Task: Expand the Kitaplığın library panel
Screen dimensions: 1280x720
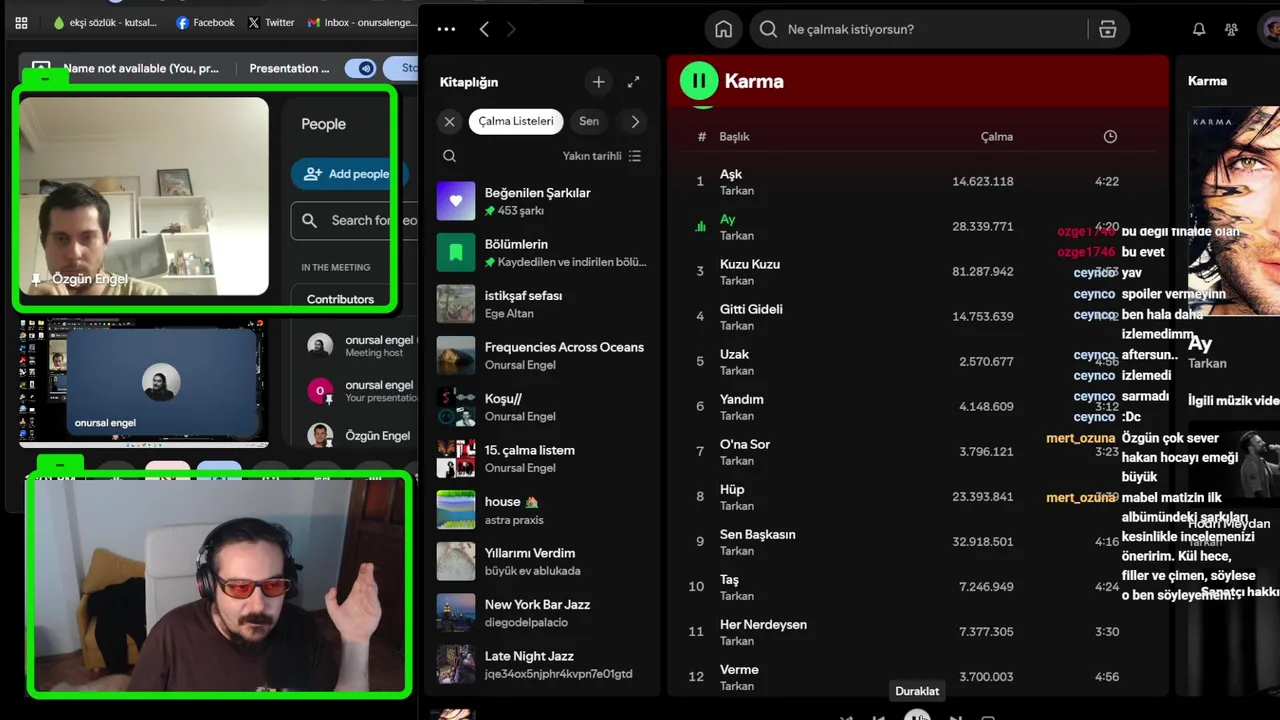Action: tap(633, 82)
